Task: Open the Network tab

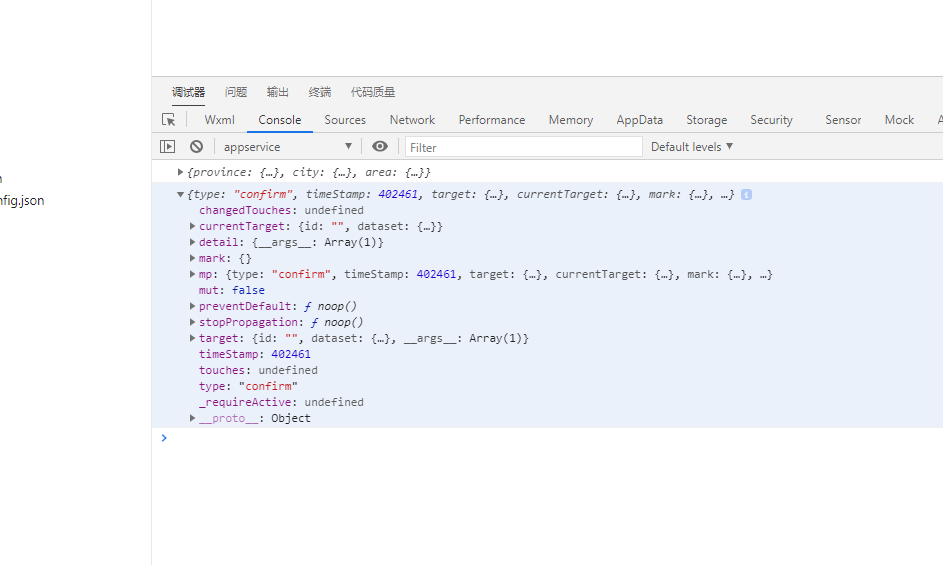Action: [412, 119]
